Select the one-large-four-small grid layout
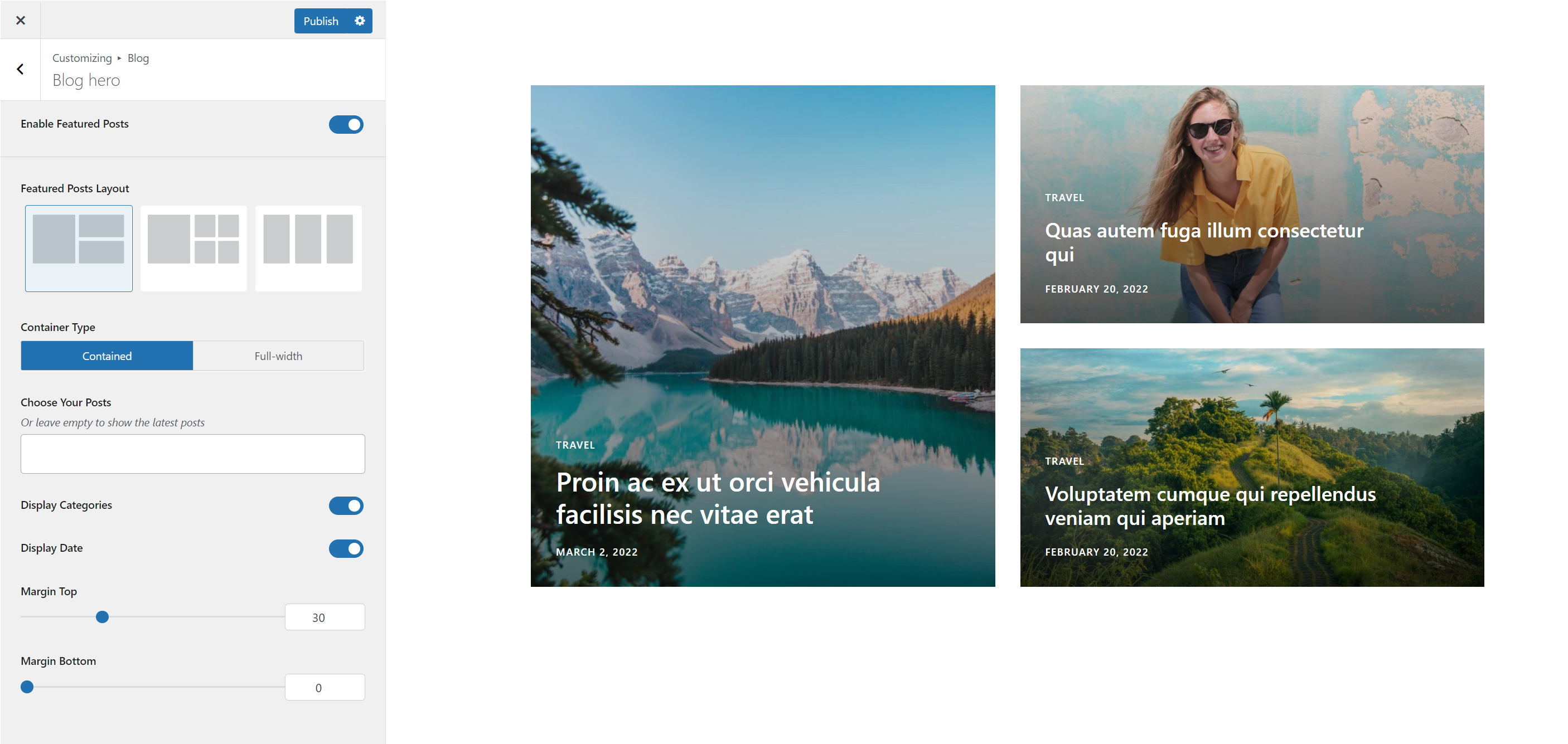Viewport: 1568px width, 744px height. [x=193, y=248]
